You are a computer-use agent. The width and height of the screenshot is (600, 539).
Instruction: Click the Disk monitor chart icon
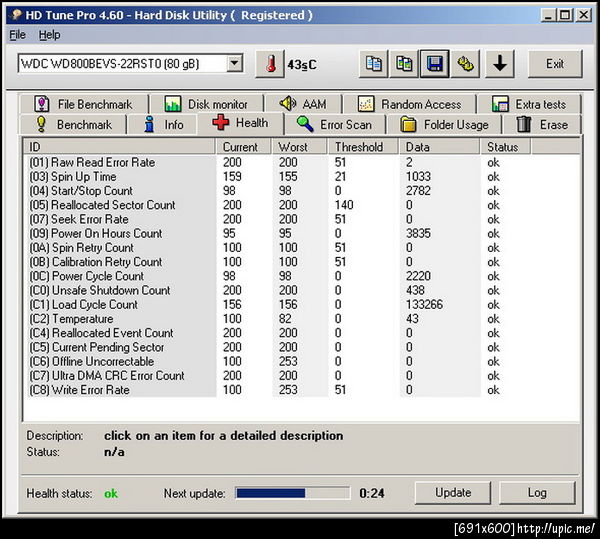(173, 104)
